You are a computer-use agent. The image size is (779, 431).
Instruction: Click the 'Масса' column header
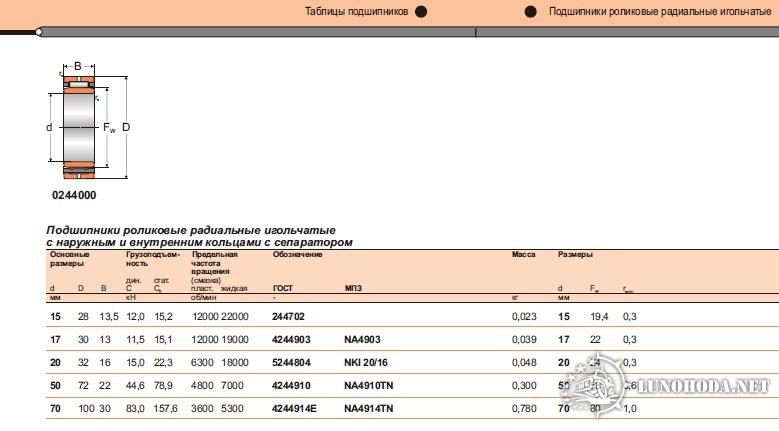pos(524,254)
